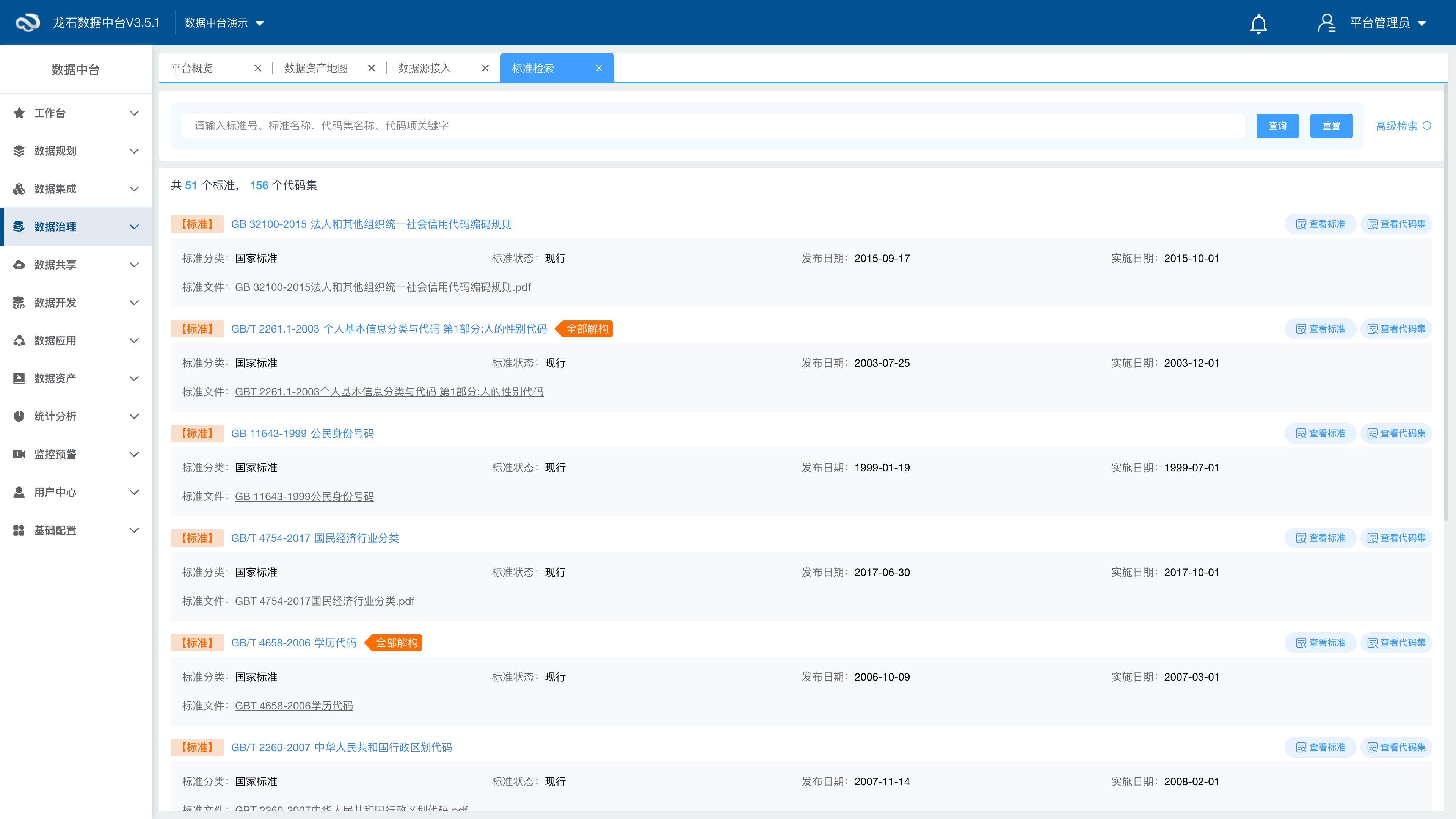This screenshot has height=819, width=1456.
Task: Click the person icon beside 用户中心
Action: coord(19,492)
